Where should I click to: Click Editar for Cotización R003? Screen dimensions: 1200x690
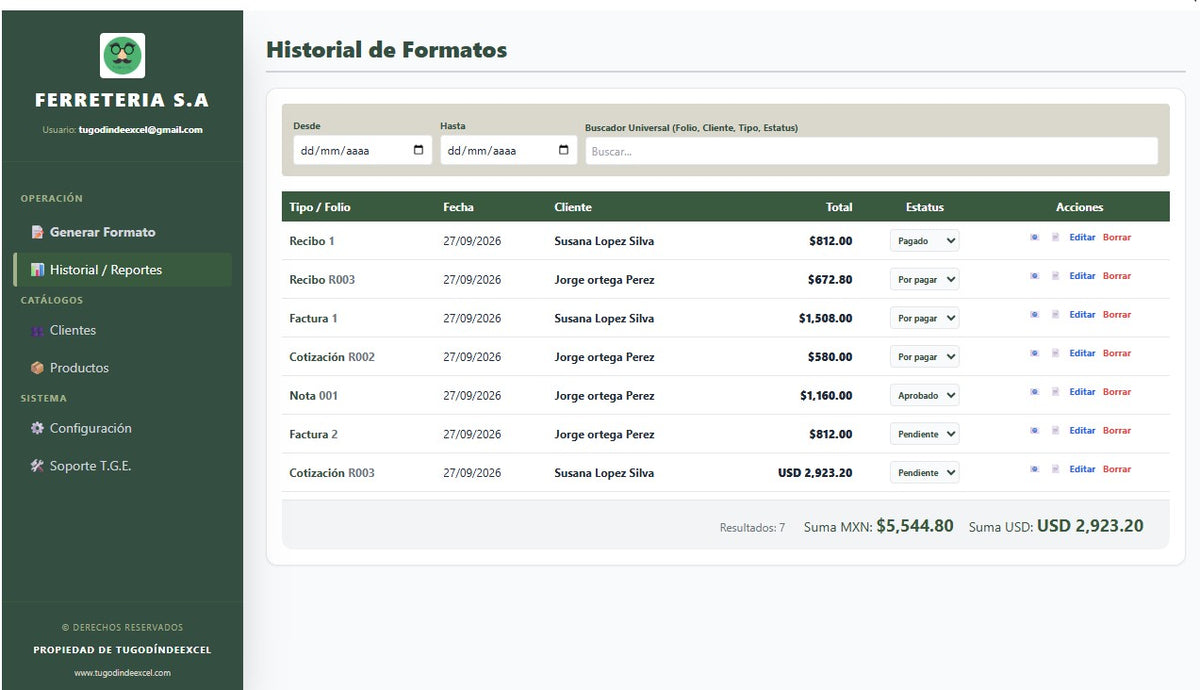[x=1082, y=469]
